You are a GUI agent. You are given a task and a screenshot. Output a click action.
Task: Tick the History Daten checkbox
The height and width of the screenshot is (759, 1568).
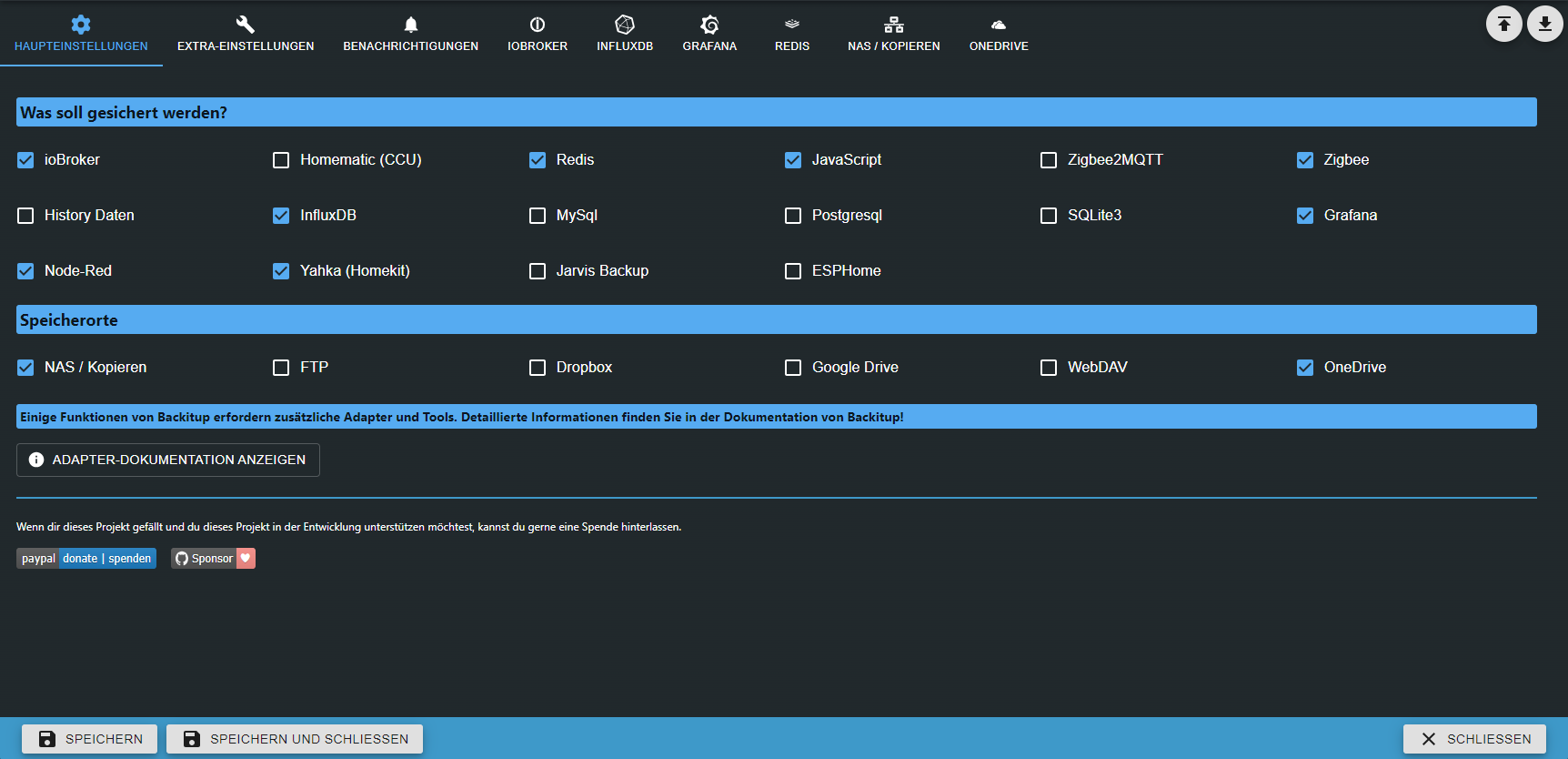pos(25,216)
